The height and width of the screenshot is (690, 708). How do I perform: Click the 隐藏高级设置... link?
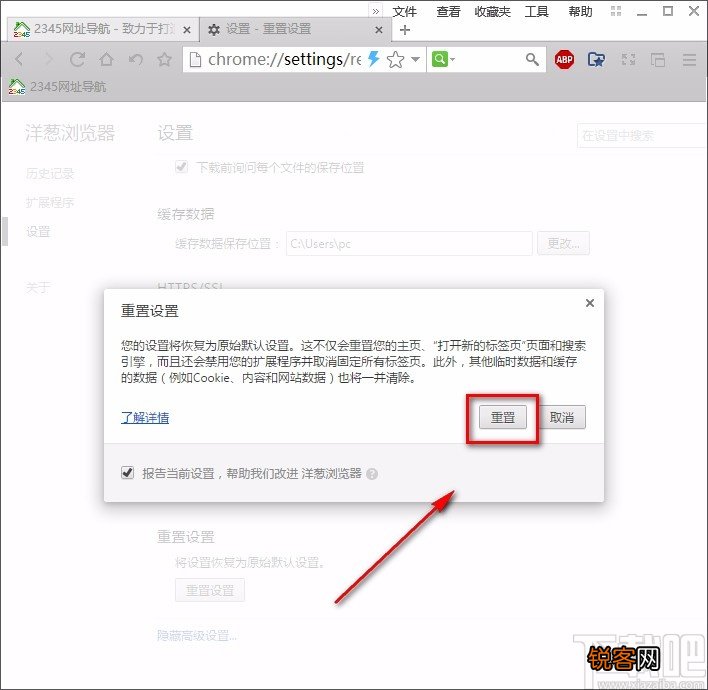(197, 635)
